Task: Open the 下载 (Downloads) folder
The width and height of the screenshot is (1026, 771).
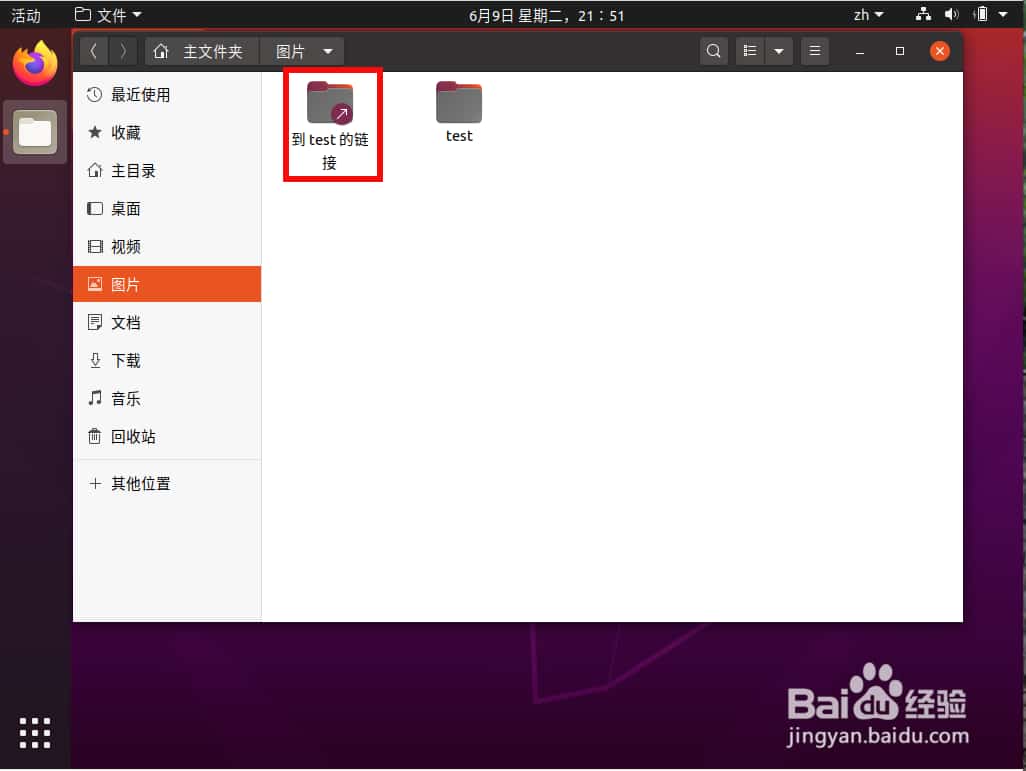Action: tap(125, 360)
